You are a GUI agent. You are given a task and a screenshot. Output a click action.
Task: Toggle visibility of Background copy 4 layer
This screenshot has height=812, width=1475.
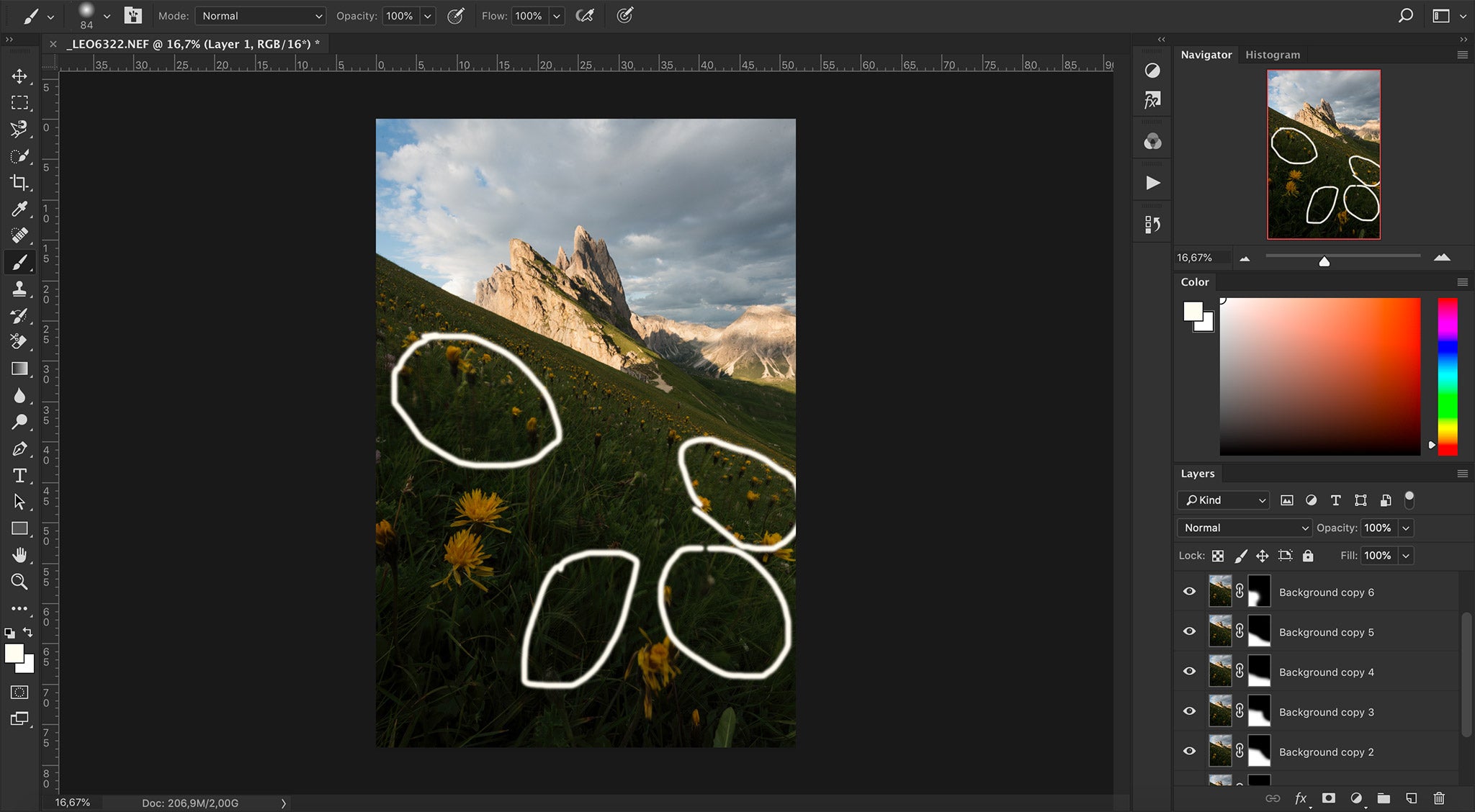tap(1189, 672)
